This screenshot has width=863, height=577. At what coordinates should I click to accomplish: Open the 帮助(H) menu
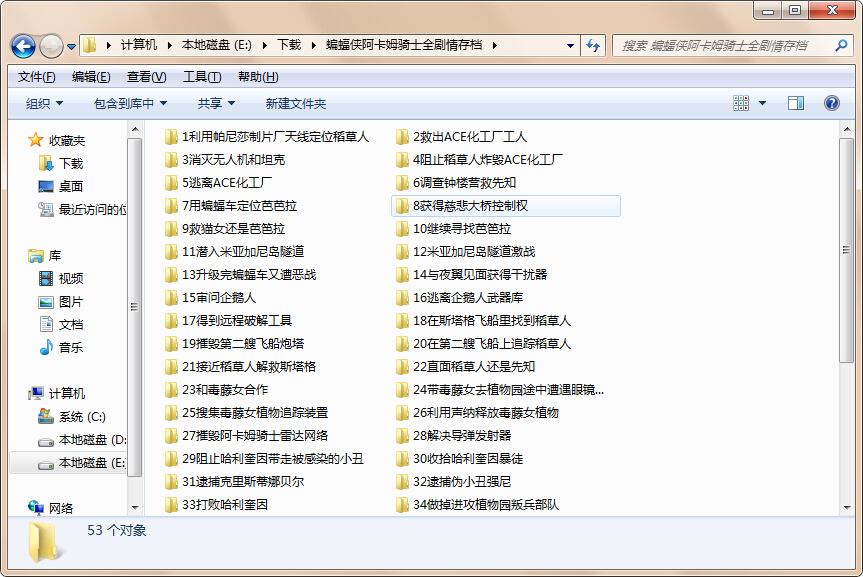pyautogui.click(x=258, y=77)
